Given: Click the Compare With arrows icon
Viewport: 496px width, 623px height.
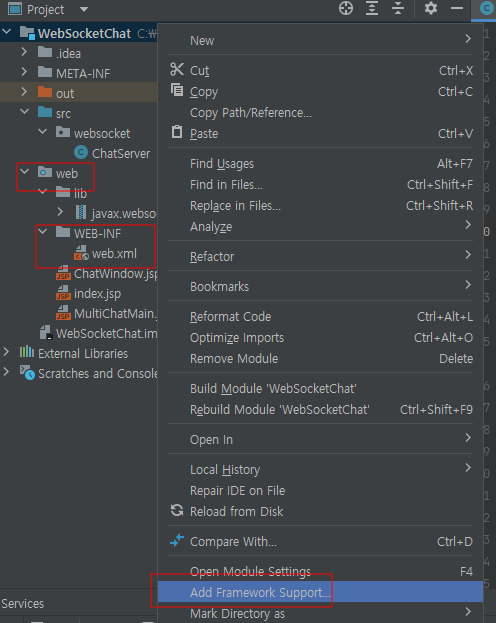Looking at the screenshot, I should click(177, 540).
